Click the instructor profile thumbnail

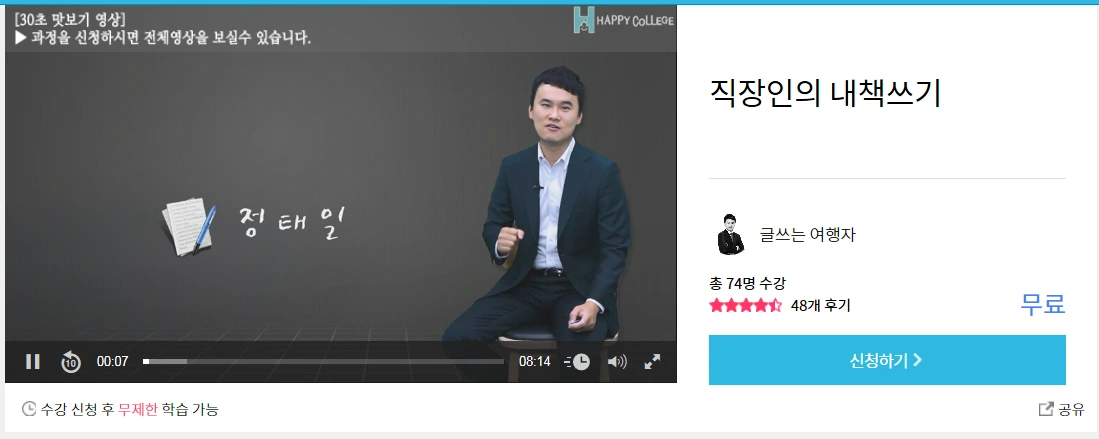pos(730,234)
